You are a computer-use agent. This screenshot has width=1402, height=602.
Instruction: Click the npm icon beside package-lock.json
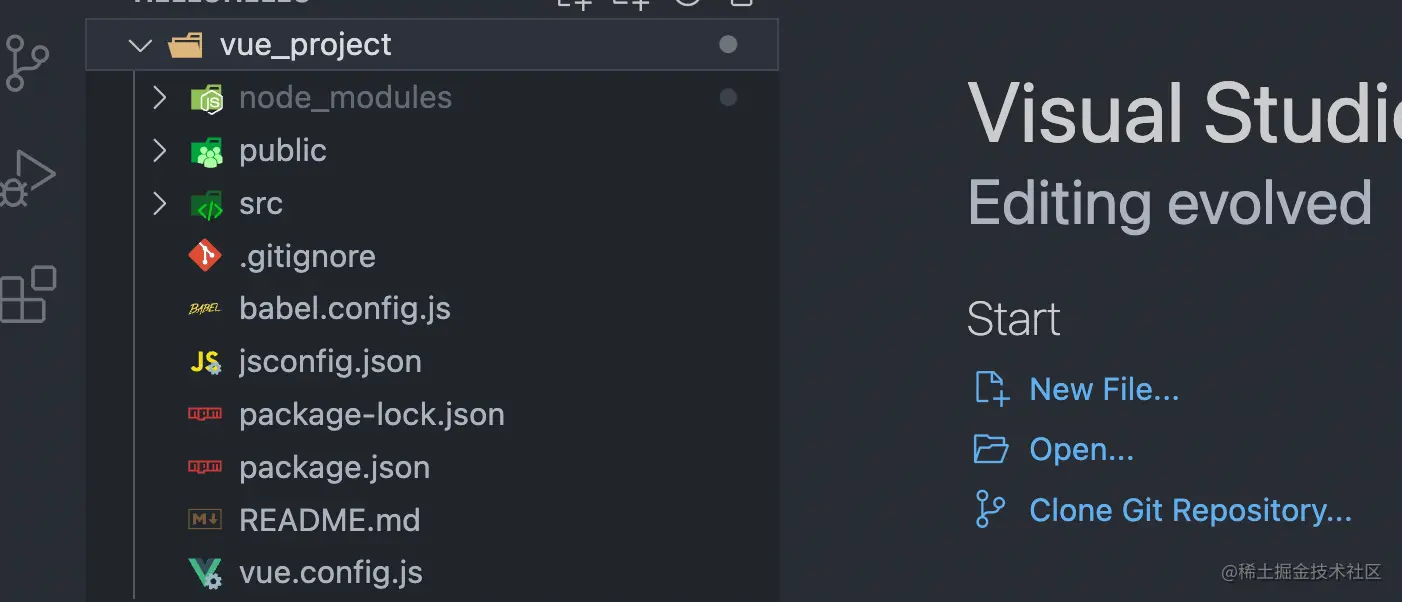point(205,415)
